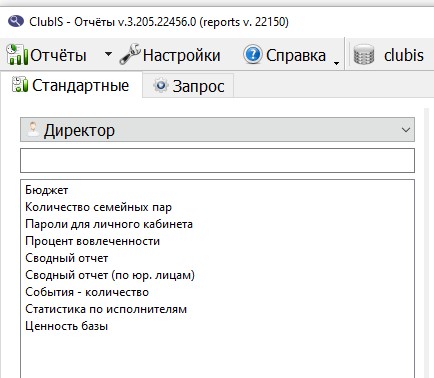Image resolution: width=434 pixels, height=378 pixels.
Task: Click the wrench icon for Настройки
Action: [130, 54]
